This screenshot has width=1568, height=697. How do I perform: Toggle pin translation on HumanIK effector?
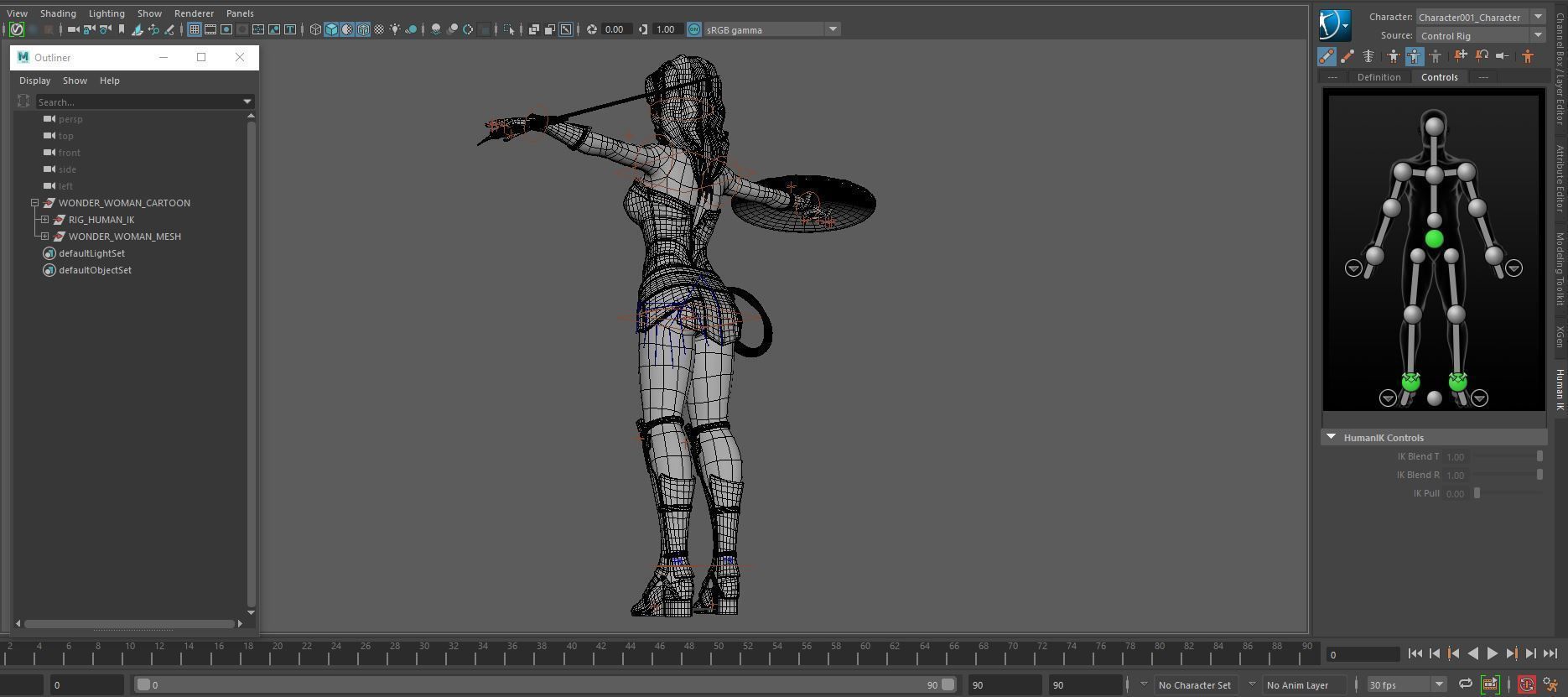coord(1461,56)
